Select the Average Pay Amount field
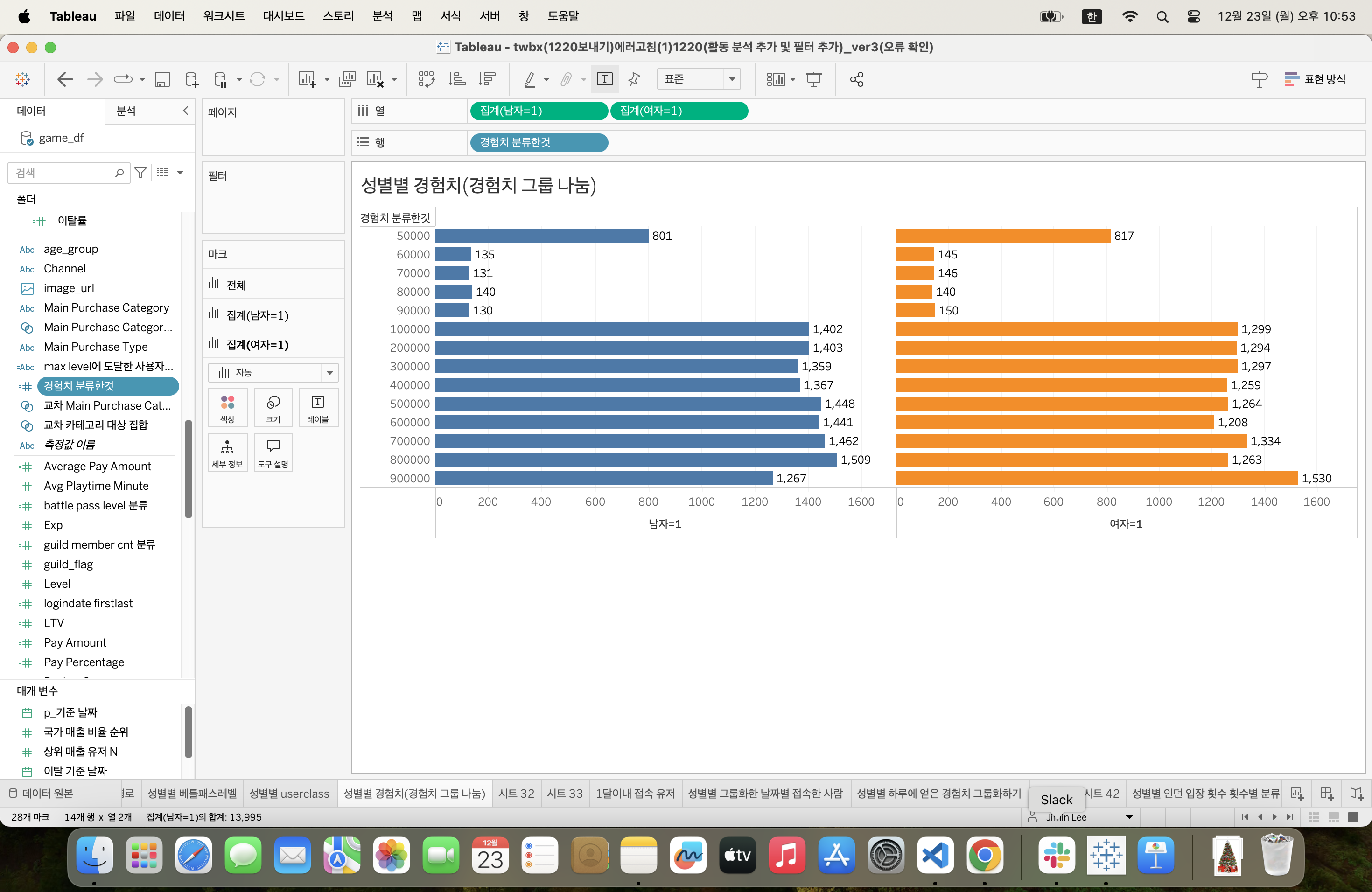 tap(97, 466)
